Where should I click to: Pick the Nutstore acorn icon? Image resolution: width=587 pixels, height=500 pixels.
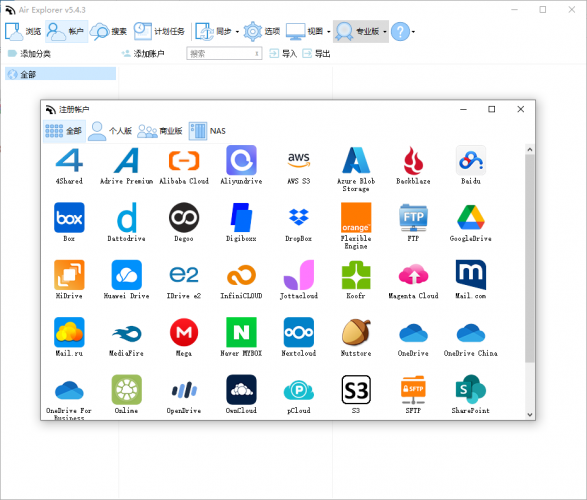click(356, 332)
